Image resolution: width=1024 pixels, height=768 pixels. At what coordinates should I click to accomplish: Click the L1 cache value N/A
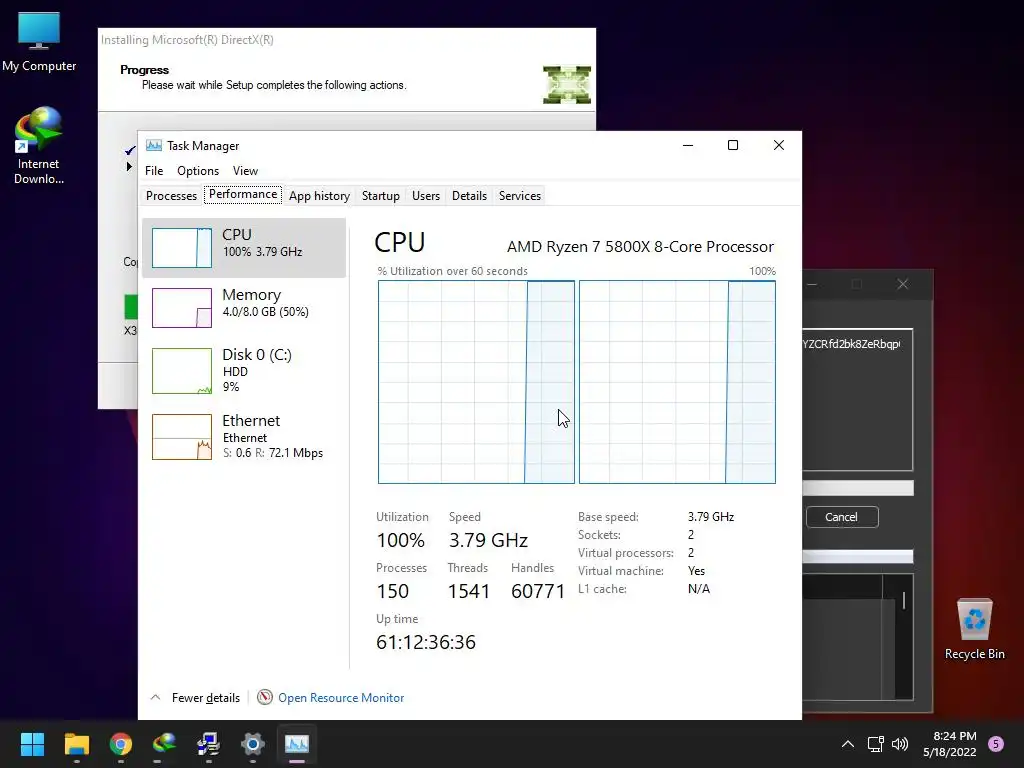coord(699,588)
